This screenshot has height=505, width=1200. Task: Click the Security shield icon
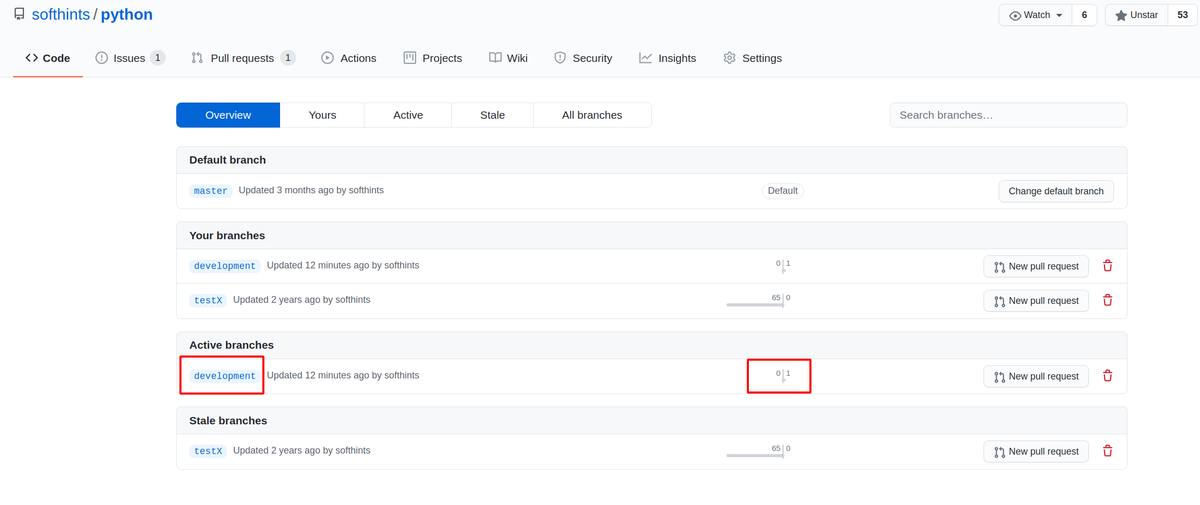click(x=560, y=58)
